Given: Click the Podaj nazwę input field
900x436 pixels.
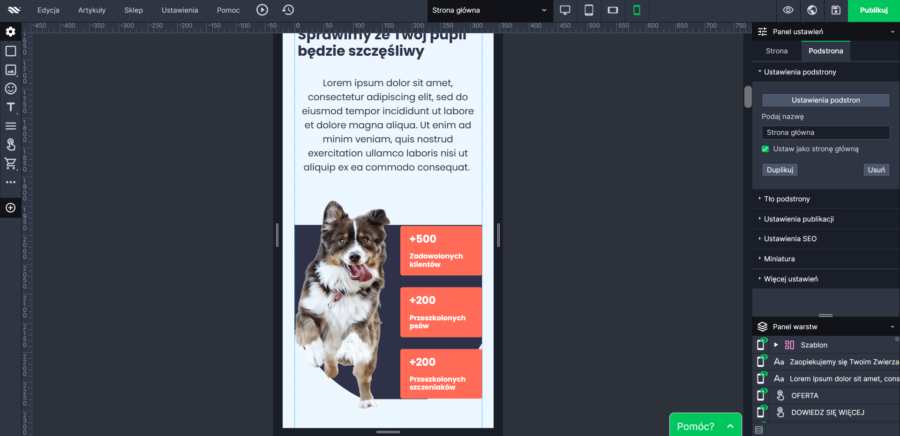Looking at the screenshot, I should click(x=825, y=133).
